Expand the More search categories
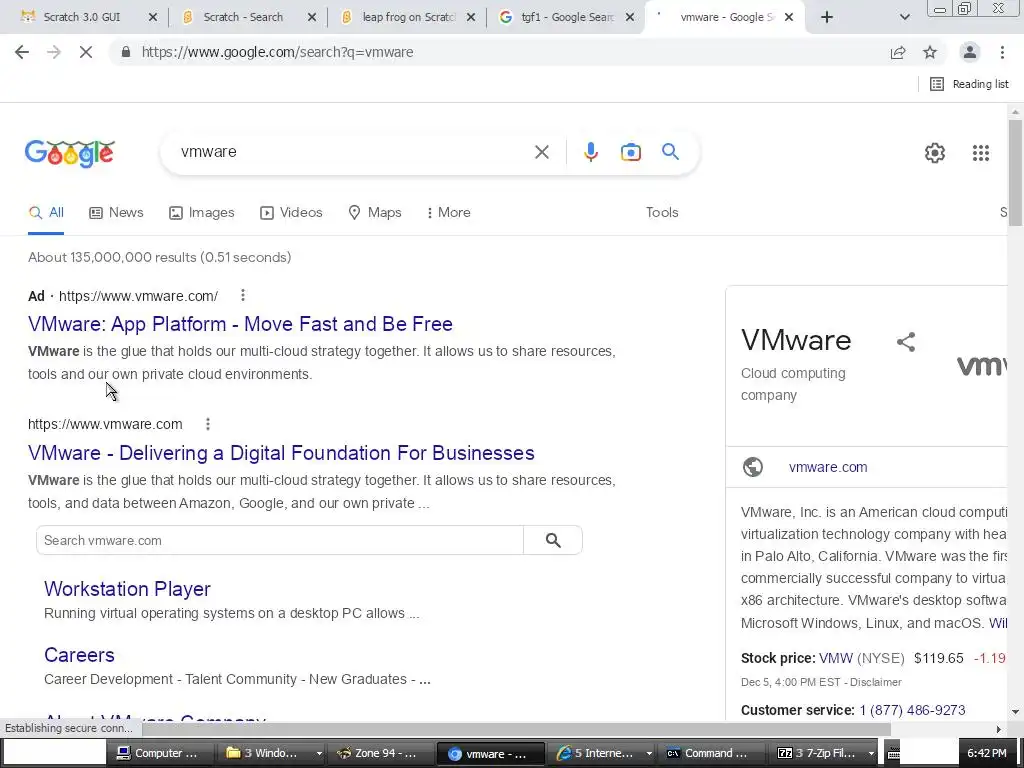This screenshot has height=768, width=1024. (448, 212)
